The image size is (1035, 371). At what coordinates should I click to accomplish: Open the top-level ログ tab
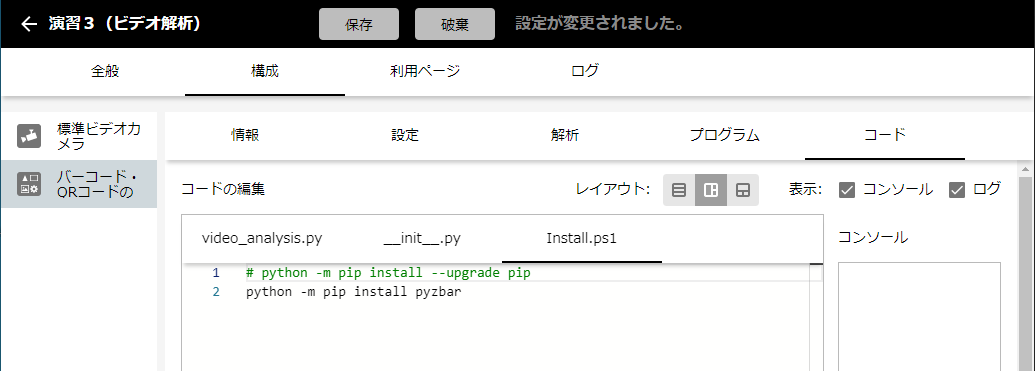(584, 71)
